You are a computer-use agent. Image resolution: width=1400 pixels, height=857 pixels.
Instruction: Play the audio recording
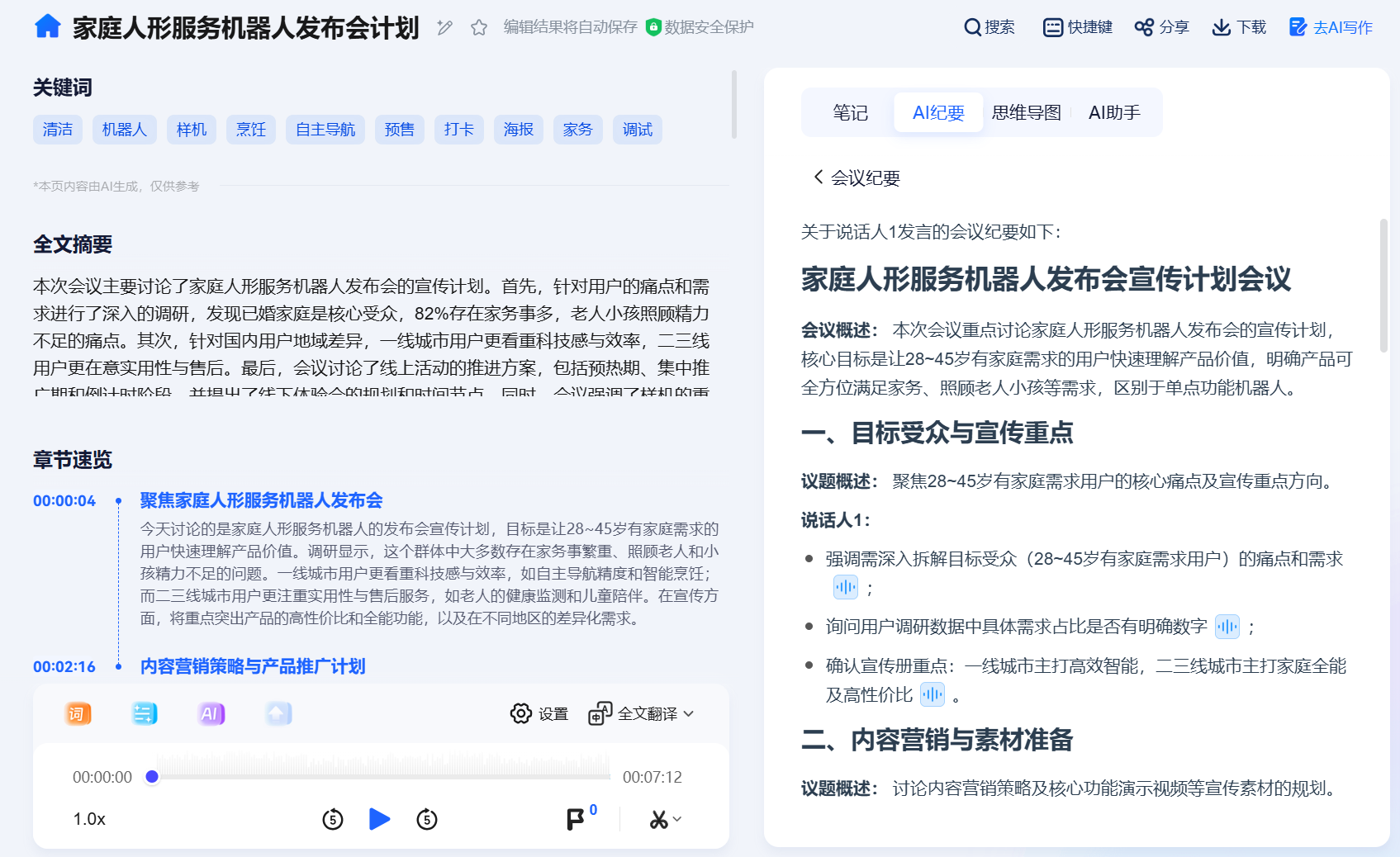point(379,819)
